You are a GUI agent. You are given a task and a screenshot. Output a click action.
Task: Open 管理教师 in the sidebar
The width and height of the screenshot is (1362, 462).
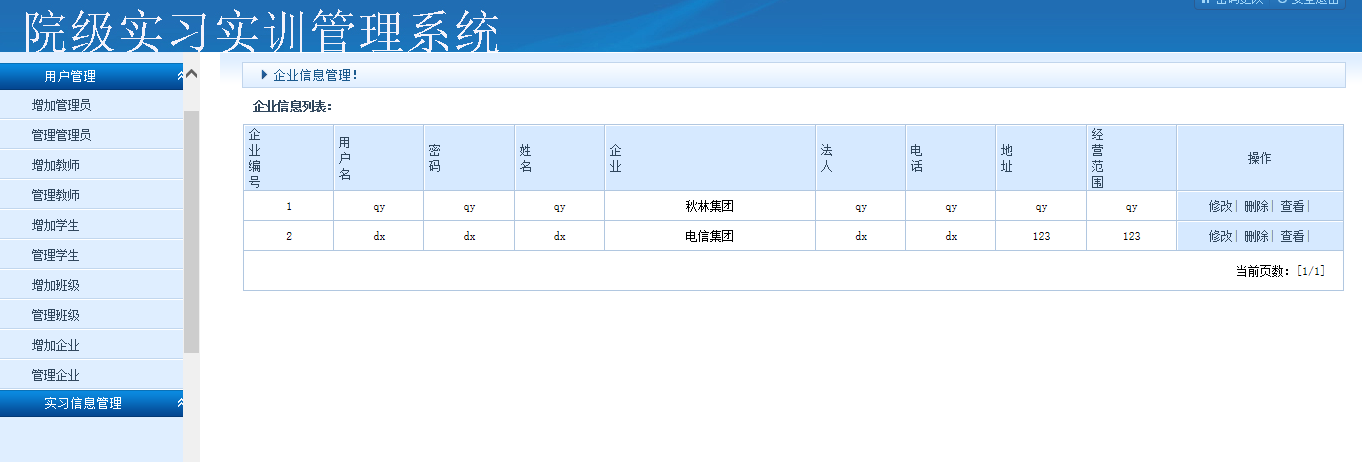55,195
